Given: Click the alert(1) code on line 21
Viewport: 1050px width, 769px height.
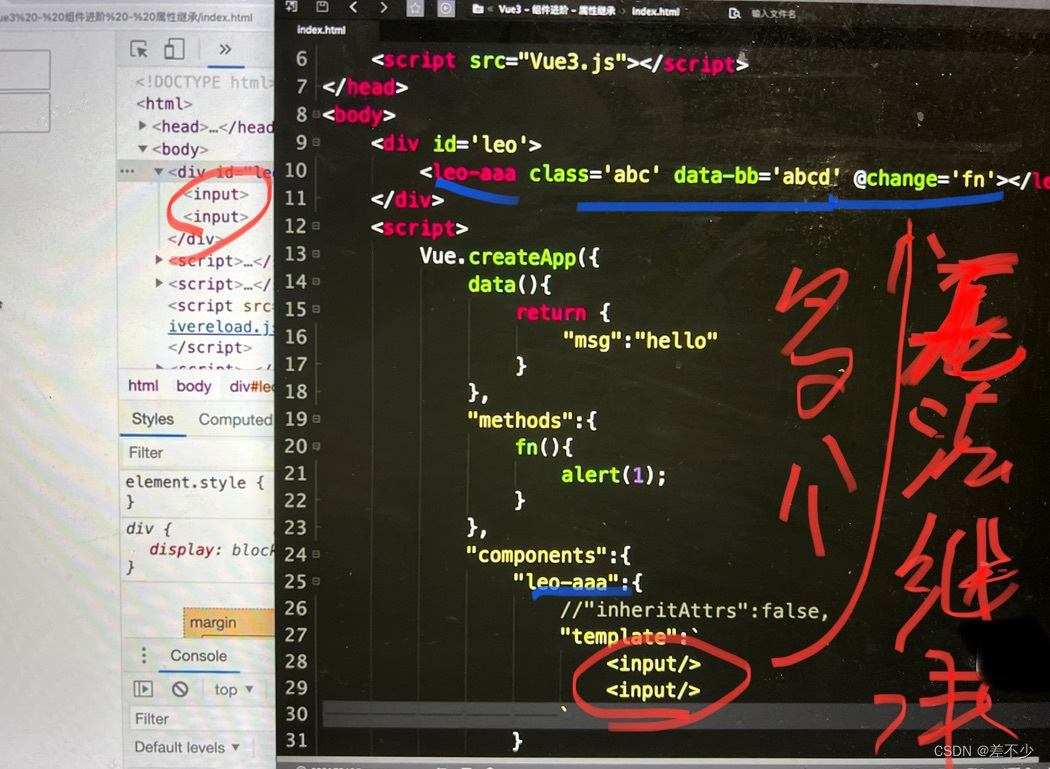Looking at the screenshot, I should [x=613, y=475].
